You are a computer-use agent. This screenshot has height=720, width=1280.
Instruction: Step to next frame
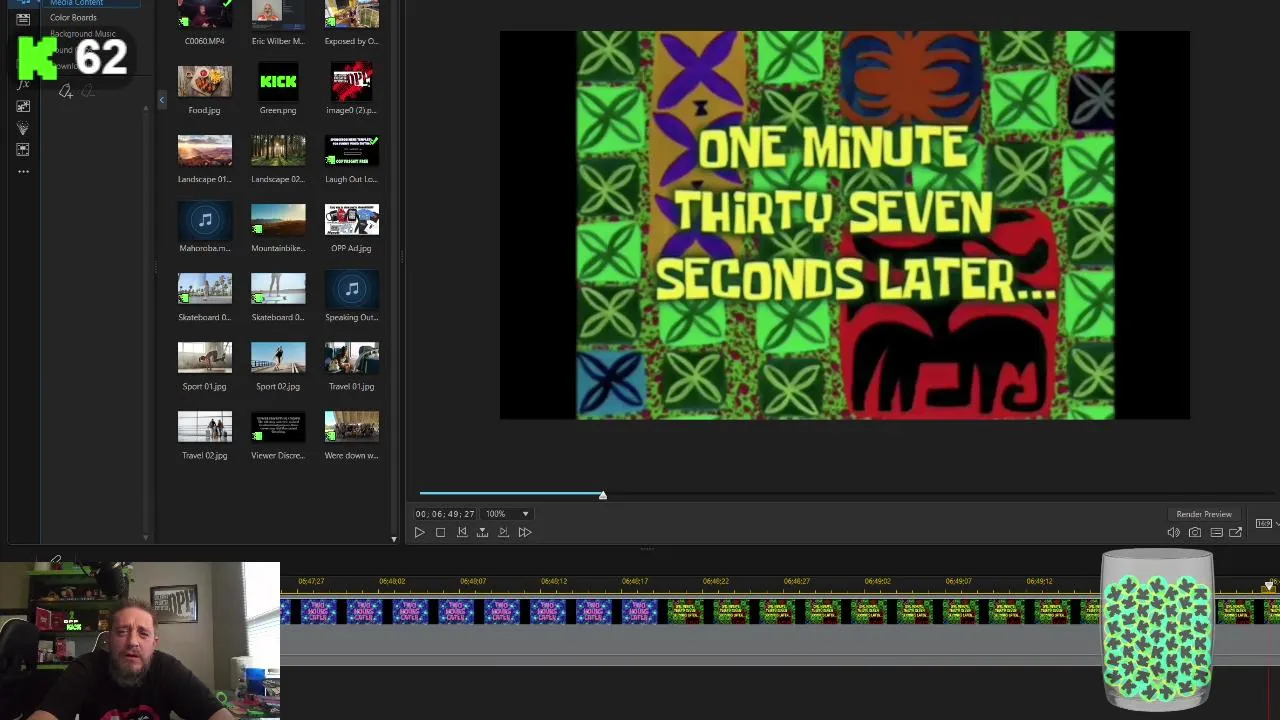(503, 532)
